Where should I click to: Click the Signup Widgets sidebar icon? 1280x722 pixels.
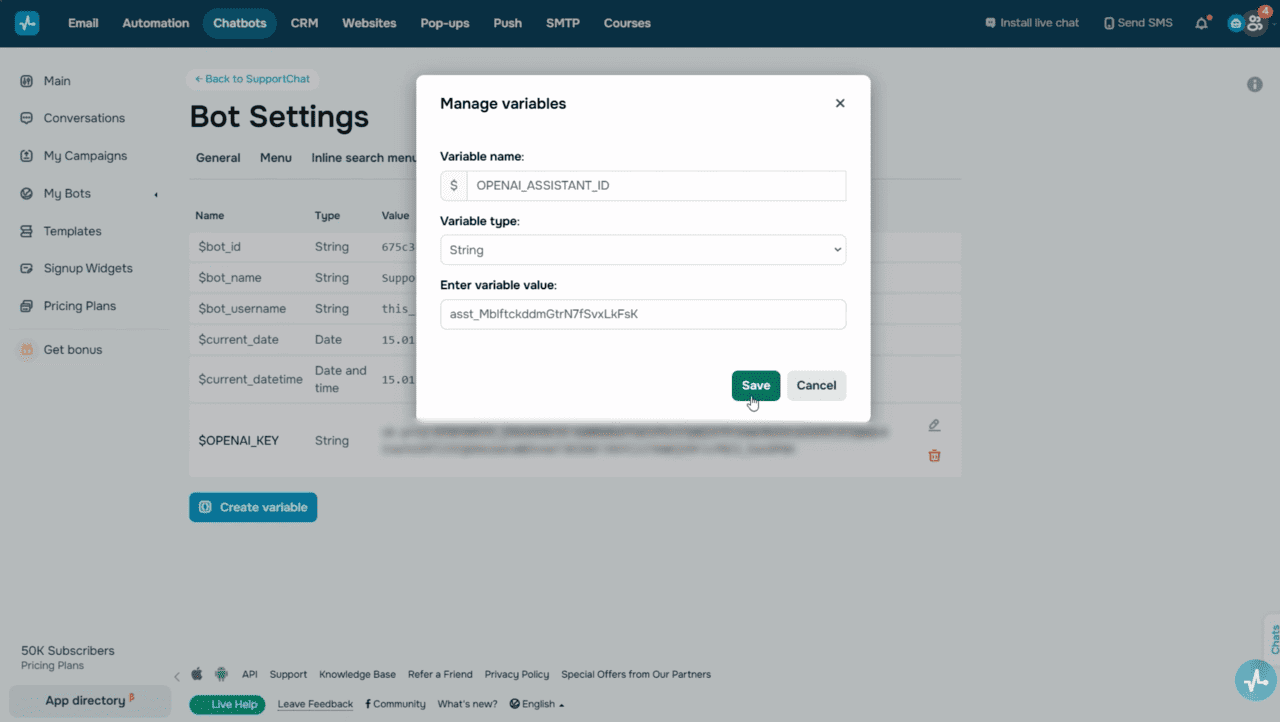click(27, 268)
